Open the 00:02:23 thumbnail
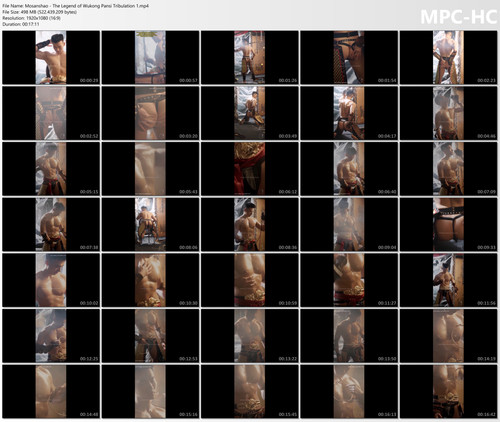Screen dimensions: 500x422 pos(448,57)
